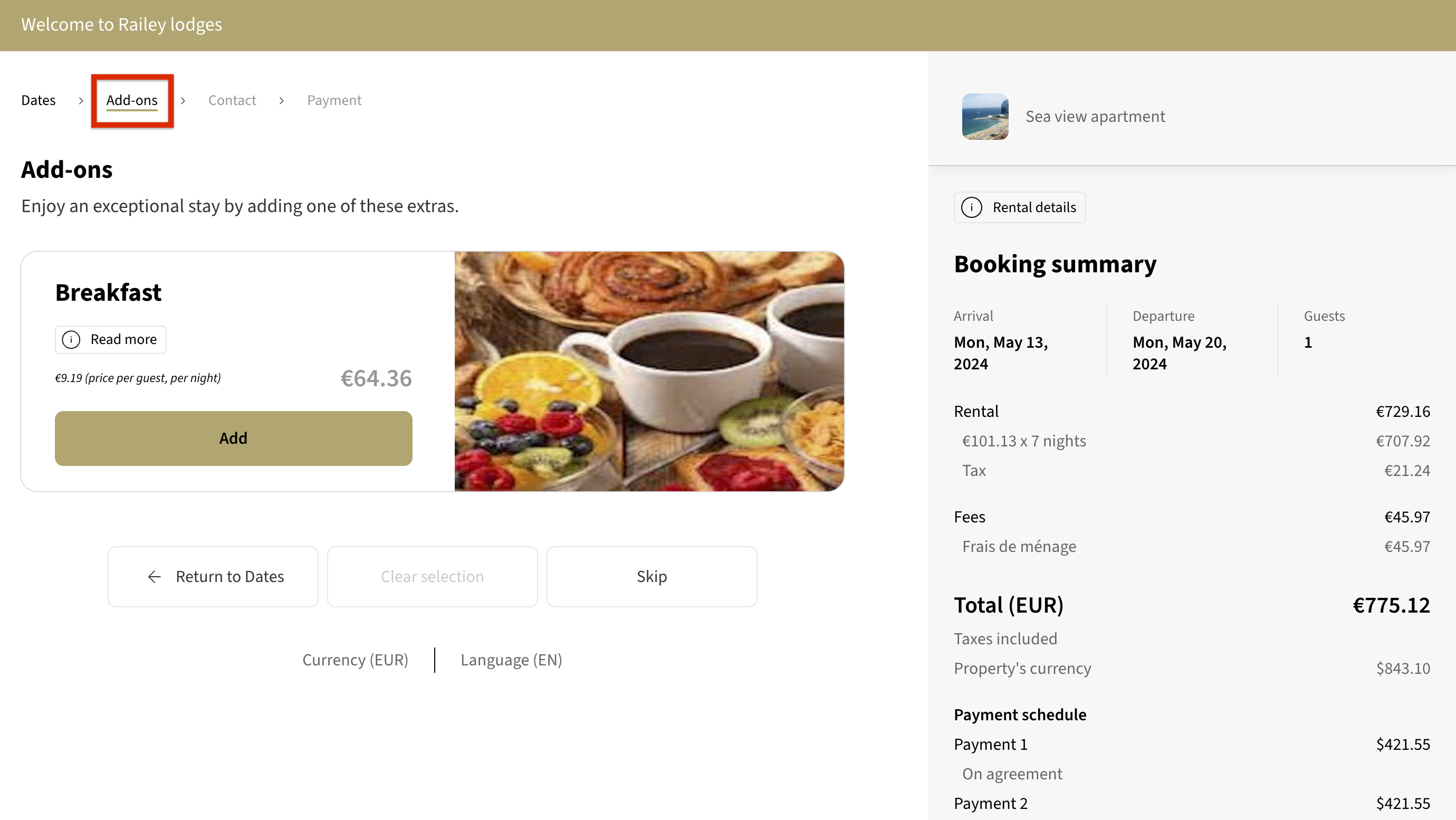
Task: Jump to the Payment step
Action: (334, 100)
